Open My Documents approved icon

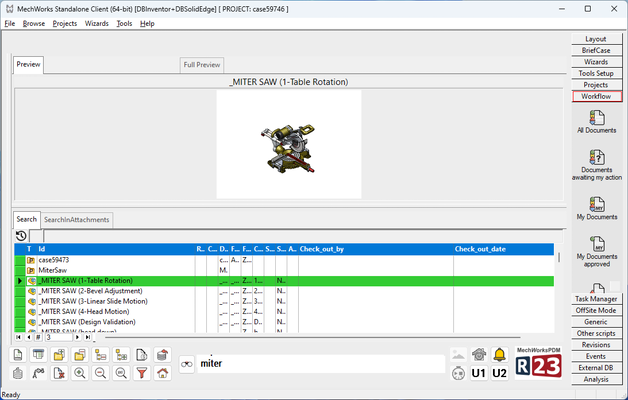click(x=596, y=251)
